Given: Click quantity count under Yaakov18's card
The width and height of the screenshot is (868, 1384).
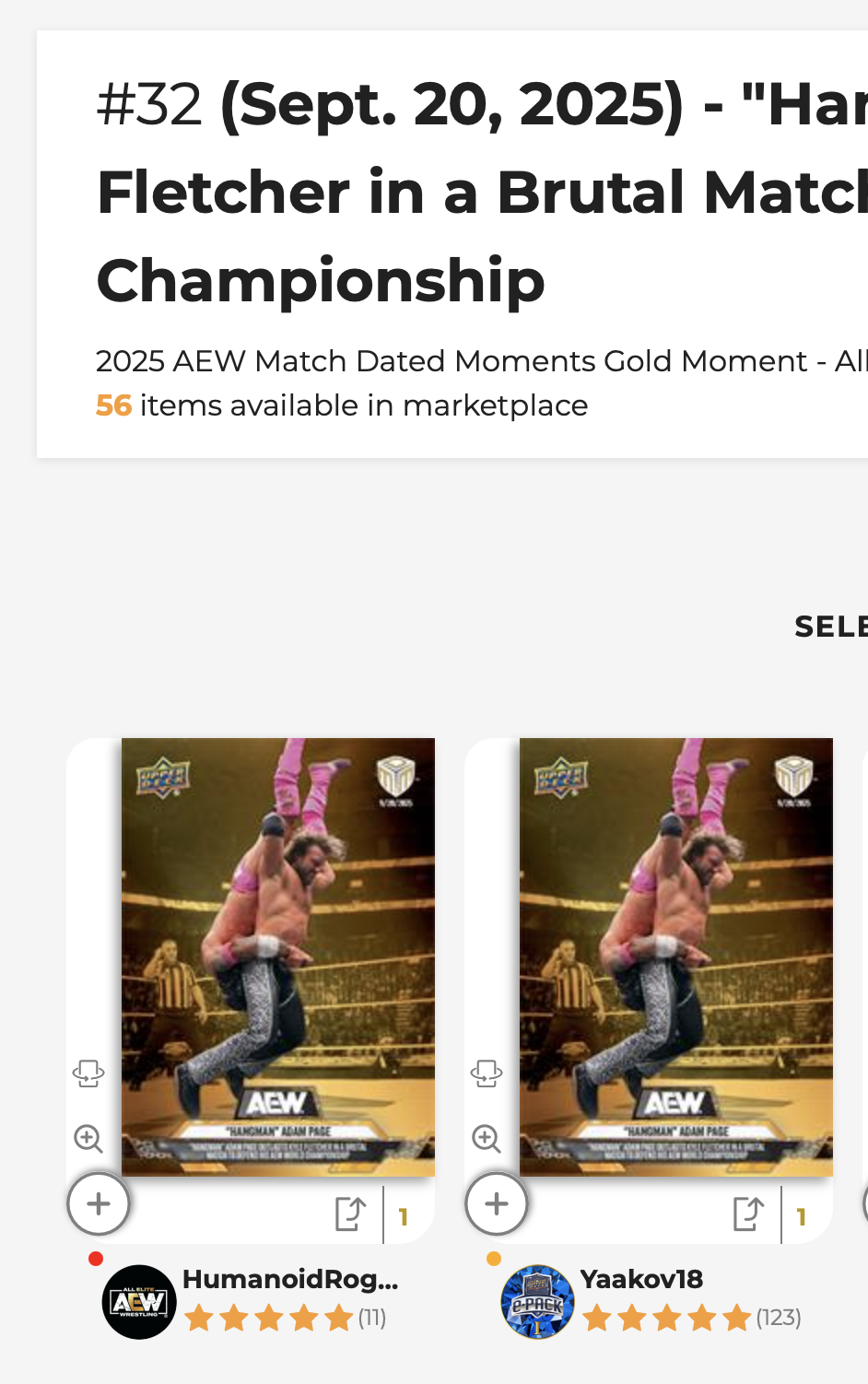Looking at the screenshot, I should (802, 1217).
